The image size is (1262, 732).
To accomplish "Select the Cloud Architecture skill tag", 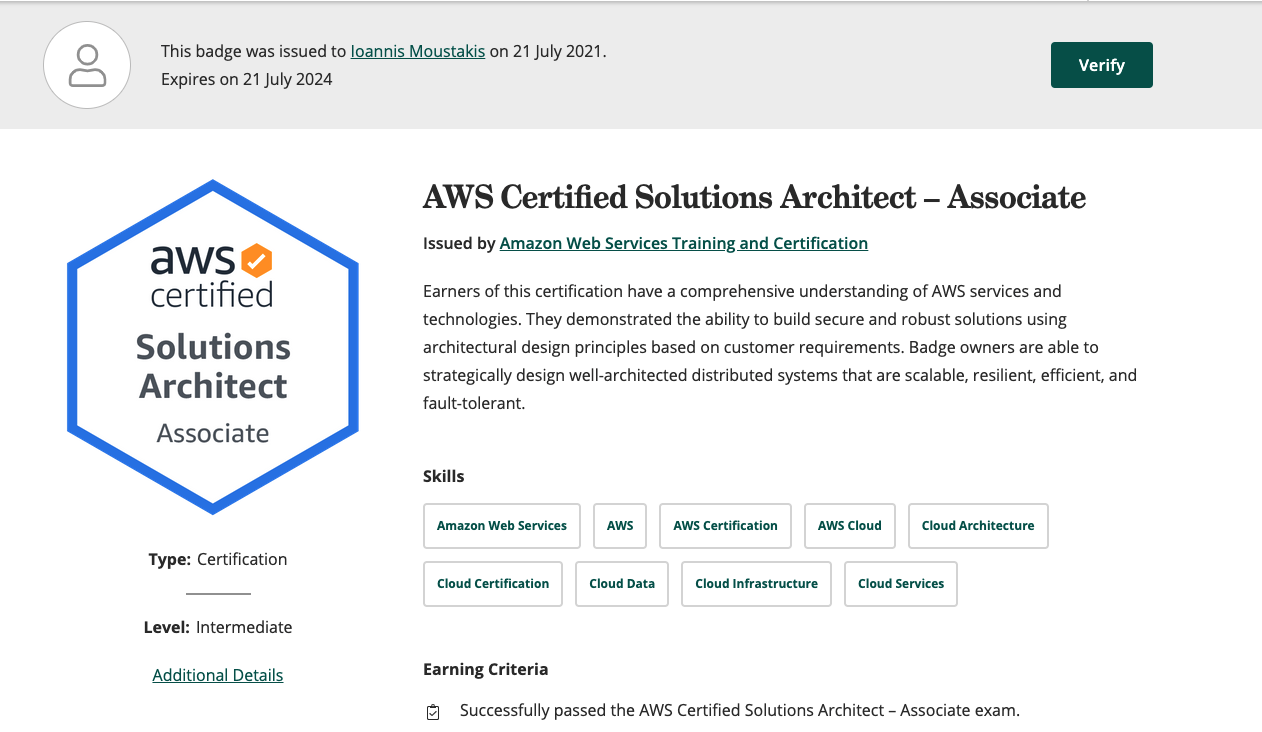I will pos(978,526).
